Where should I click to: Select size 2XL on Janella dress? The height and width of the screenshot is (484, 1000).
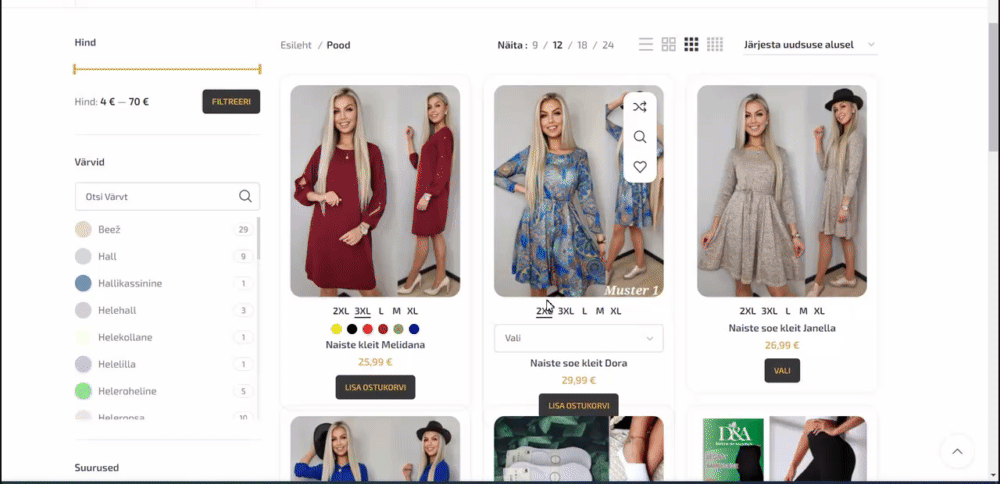[x=747, y=311]
